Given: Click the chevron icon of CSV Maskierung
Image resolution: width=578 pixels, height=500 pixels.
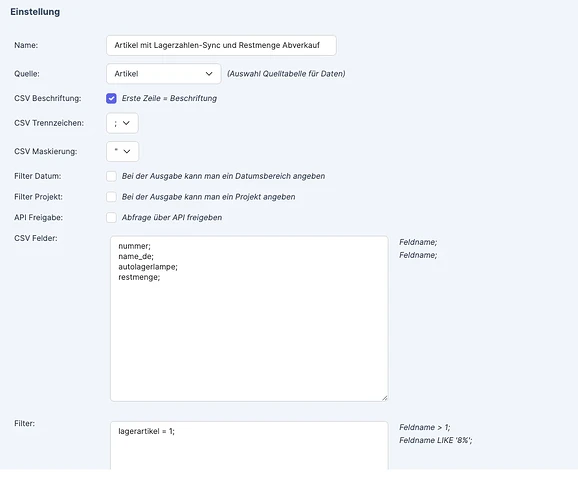Looking at the screenshot, I should 127,152.
